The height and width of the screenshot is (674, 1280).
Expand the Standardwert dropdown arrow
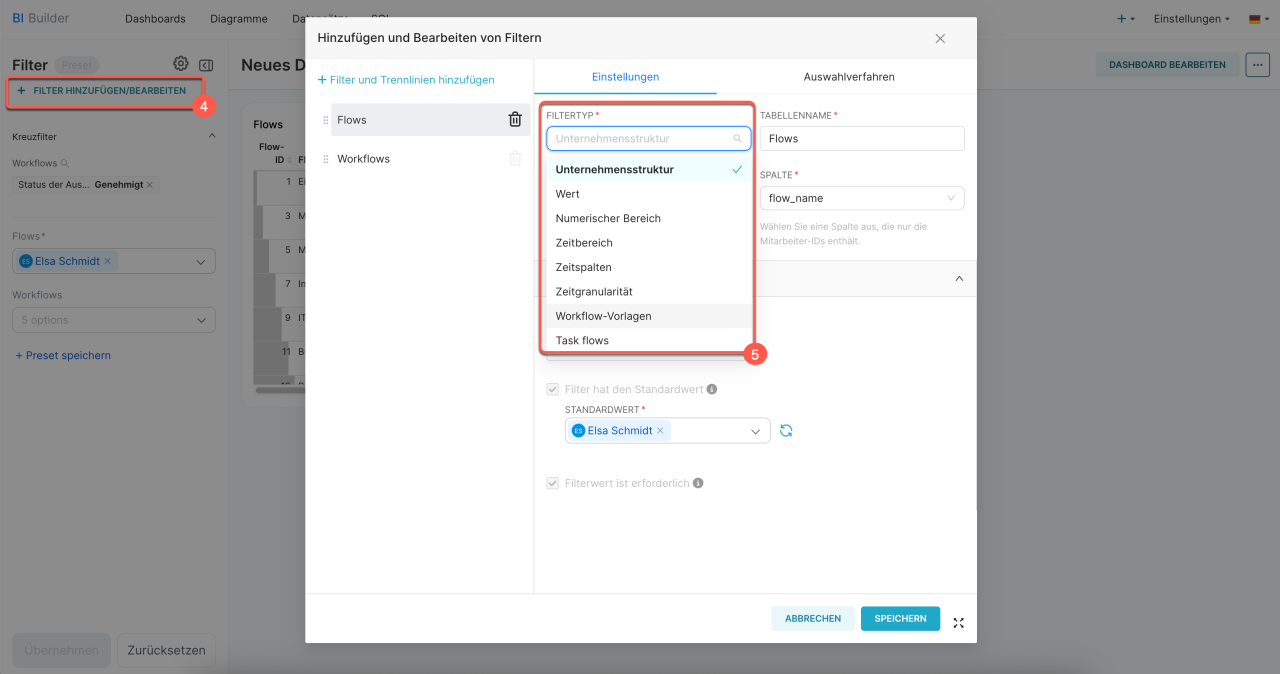[756, 431]
